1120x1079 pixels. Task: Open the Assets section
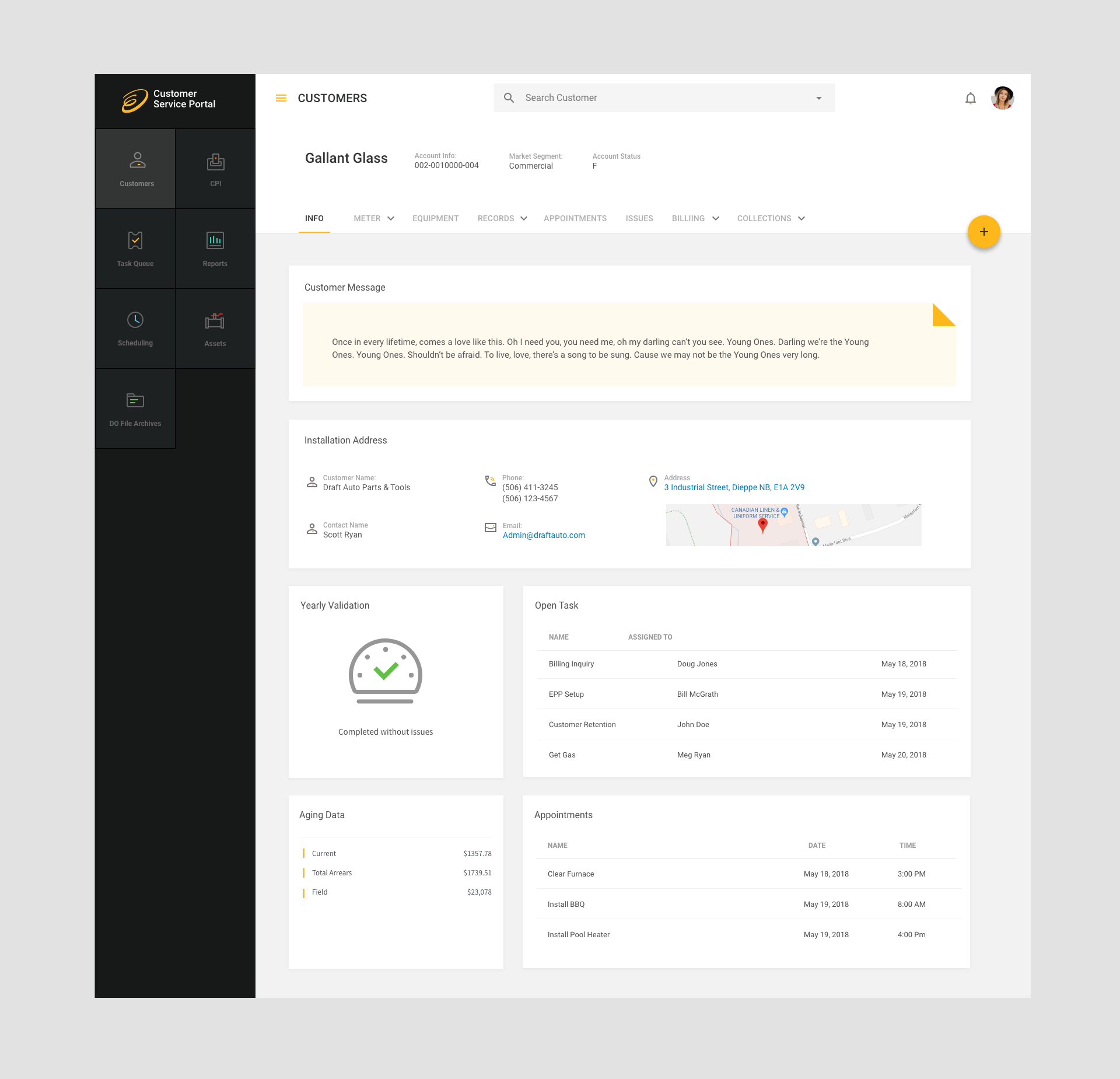(x=215, y=329)
